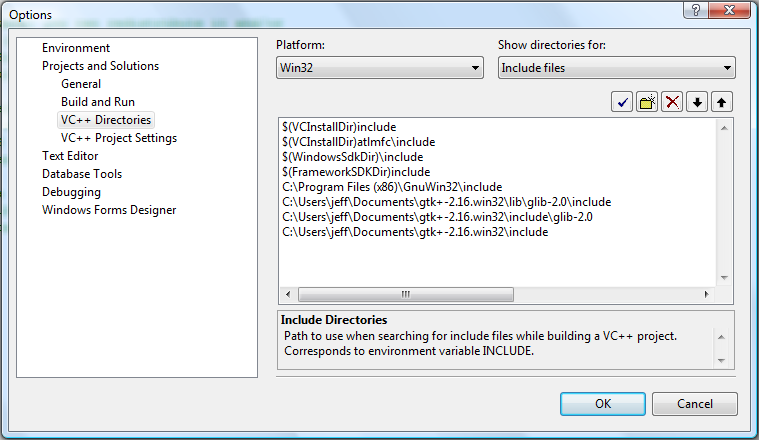Select Windows Forms Designer category

(x=109, y=210)
